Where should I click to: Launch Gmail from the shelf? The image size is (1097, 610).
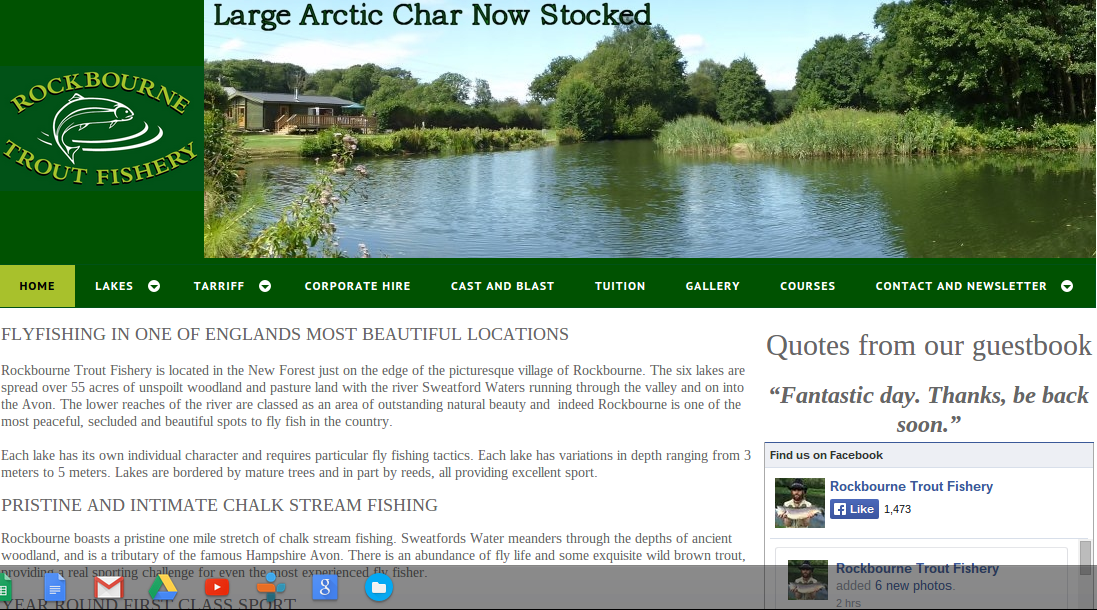point(109,588)
